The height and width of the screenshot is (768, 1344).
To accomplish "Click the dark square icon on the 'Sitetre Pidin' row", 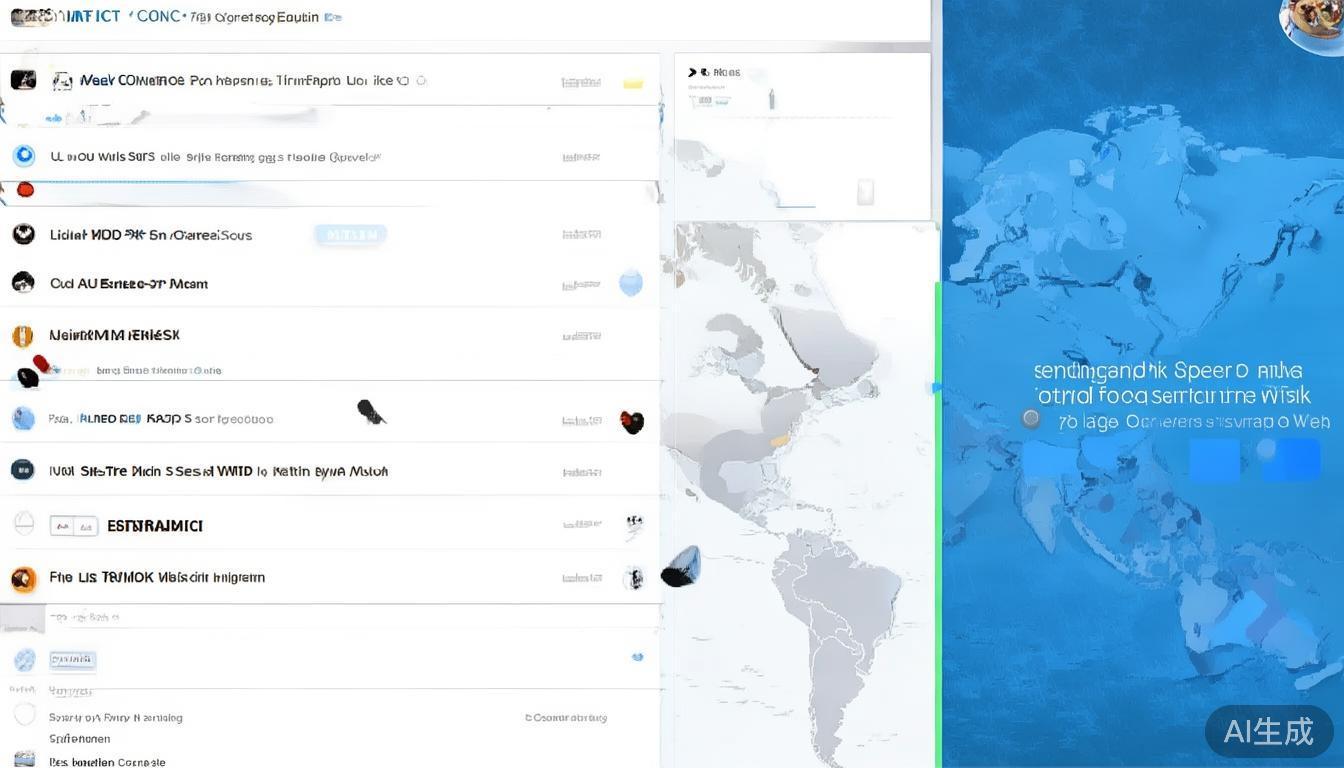I will [22, 470].
